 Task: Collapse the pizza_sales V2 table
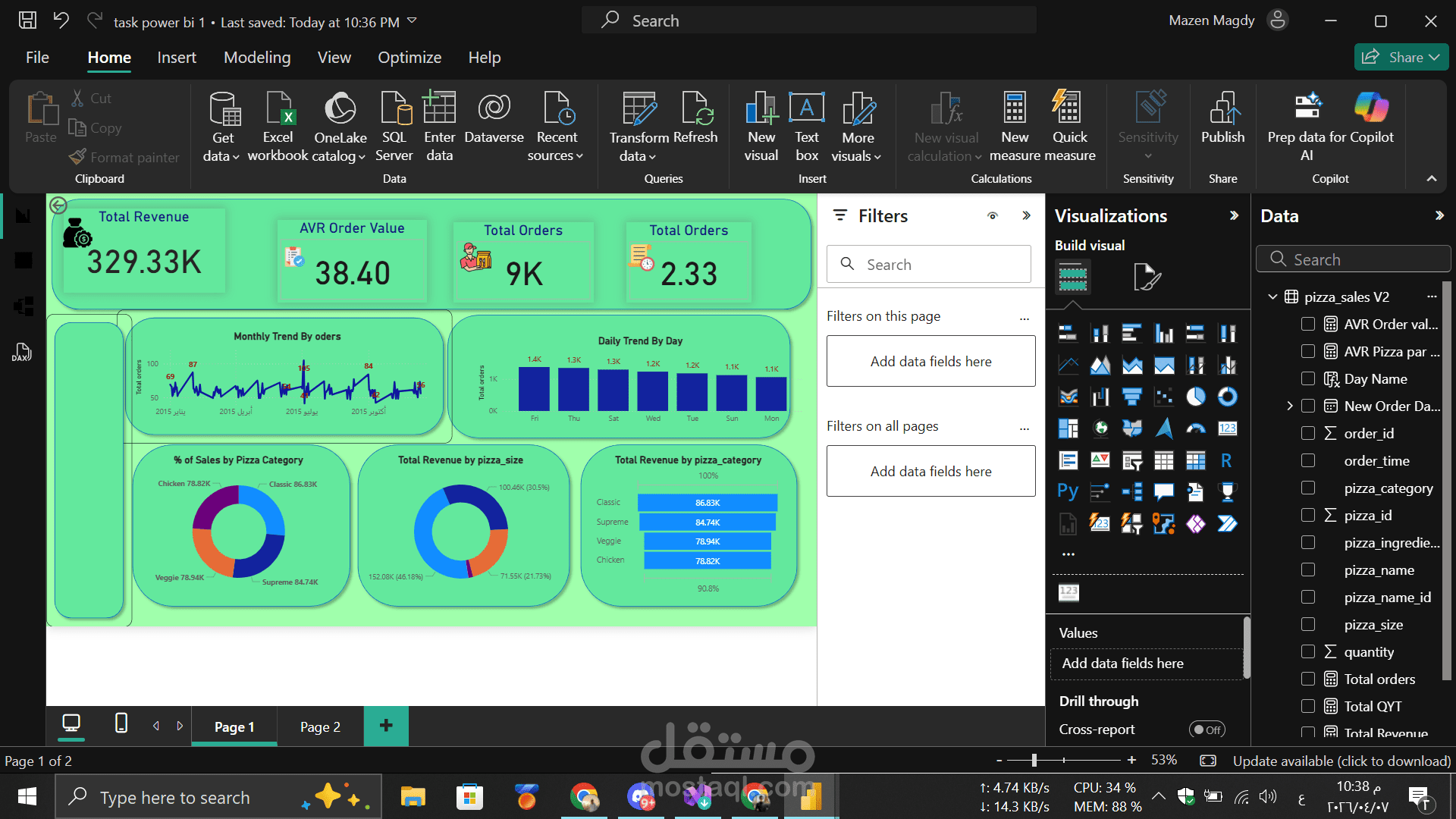pos(1272,297)
